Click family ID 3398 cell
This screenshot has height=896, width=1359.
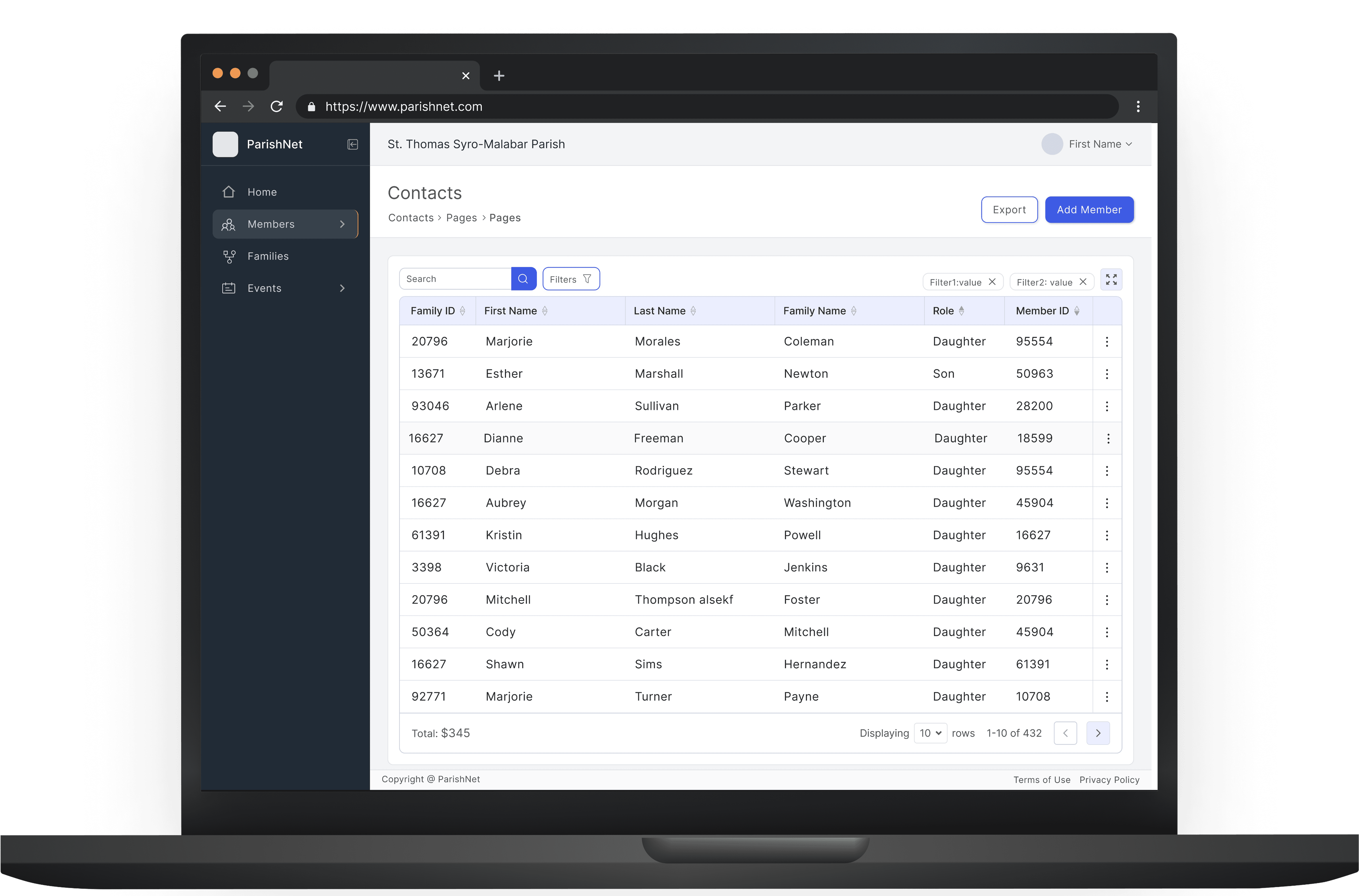pos(426,567)
